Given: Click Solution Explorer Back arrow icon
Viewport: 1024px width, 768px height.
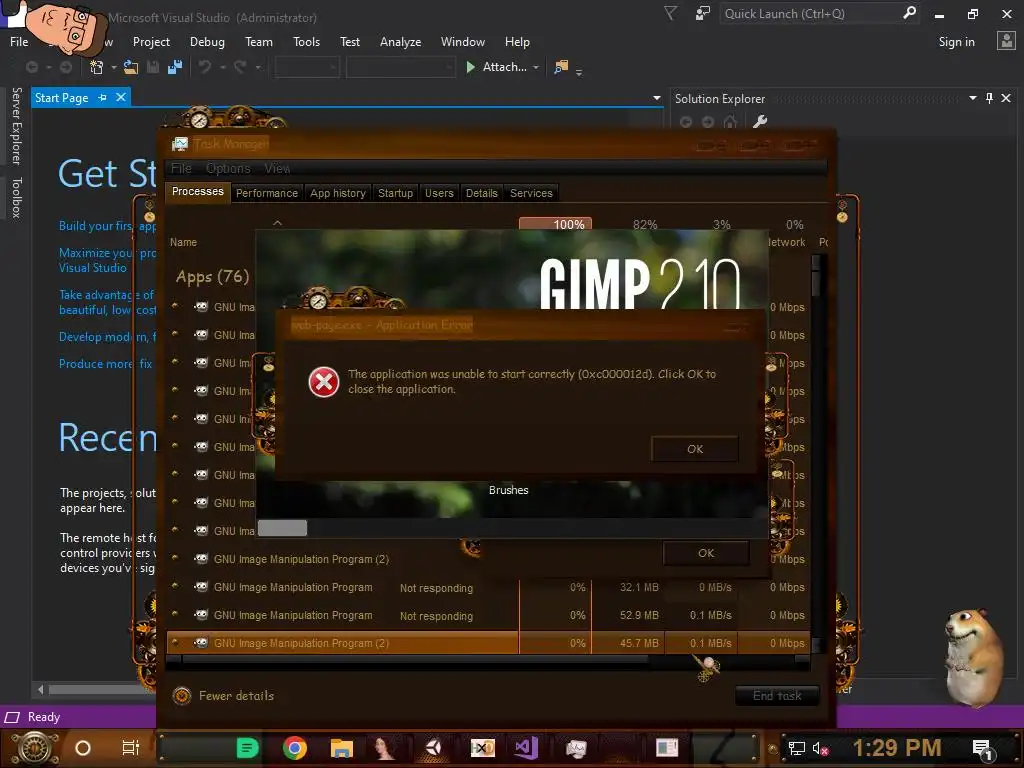Looking at the screenshot, I should coord(686,122).
